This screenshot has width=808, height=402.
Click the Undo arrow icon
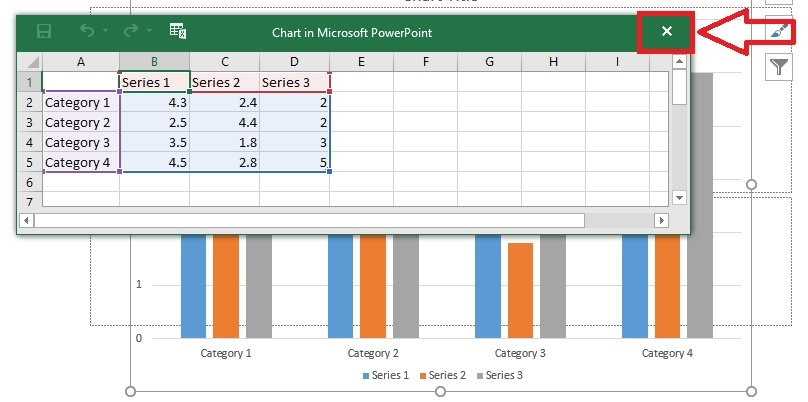point(87,32)
